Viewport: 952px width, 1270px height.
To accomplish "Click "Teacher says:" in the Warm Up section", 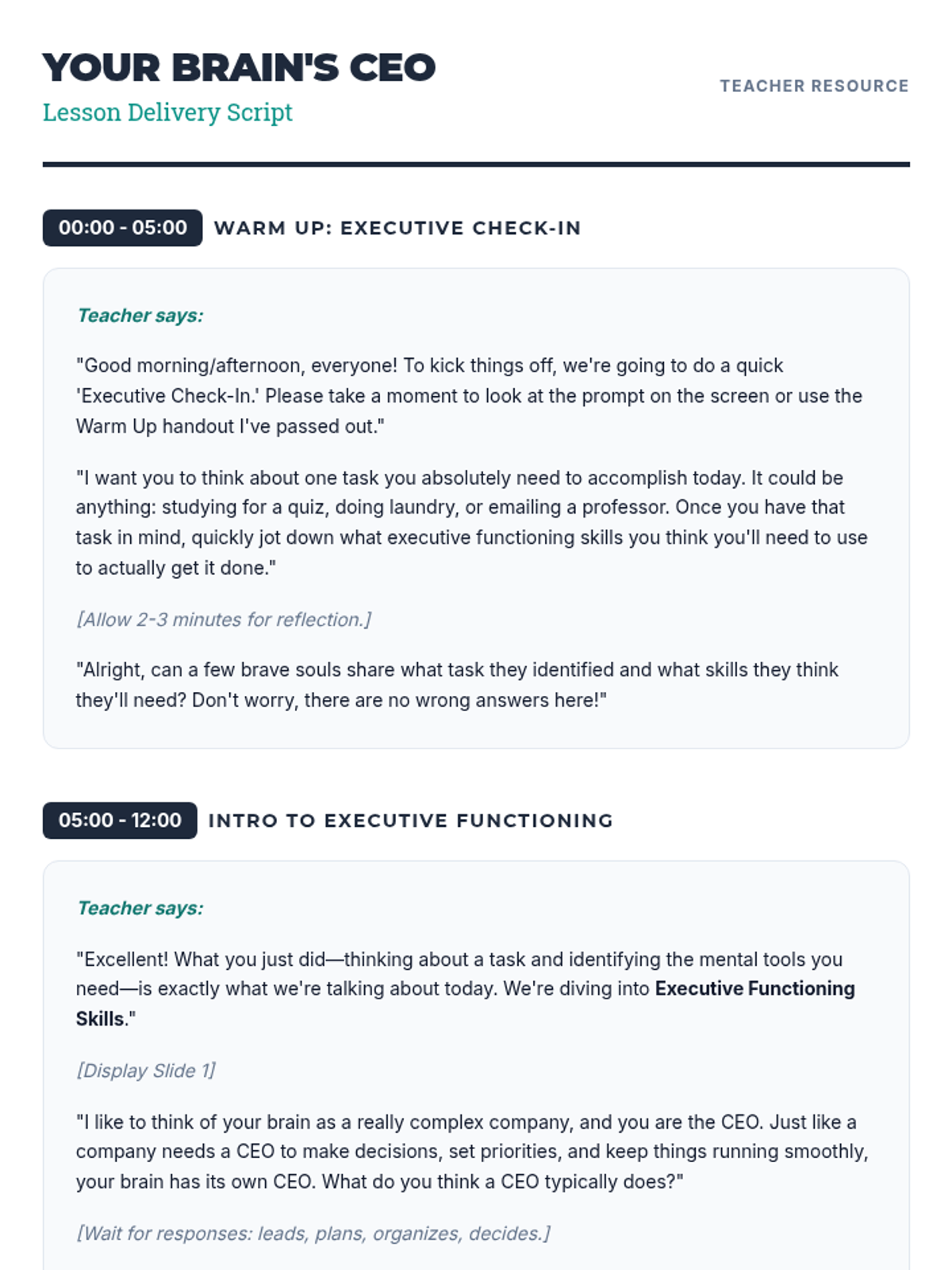I will click(x=140, y=316).
